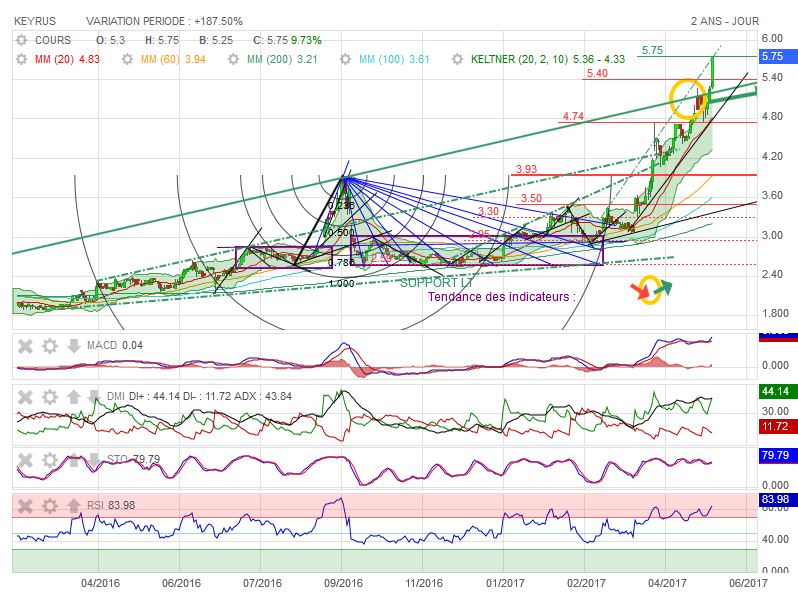The image size is (798, 594).
Task: Move DMI panel up with arrow
Action: tap(73, 397)
